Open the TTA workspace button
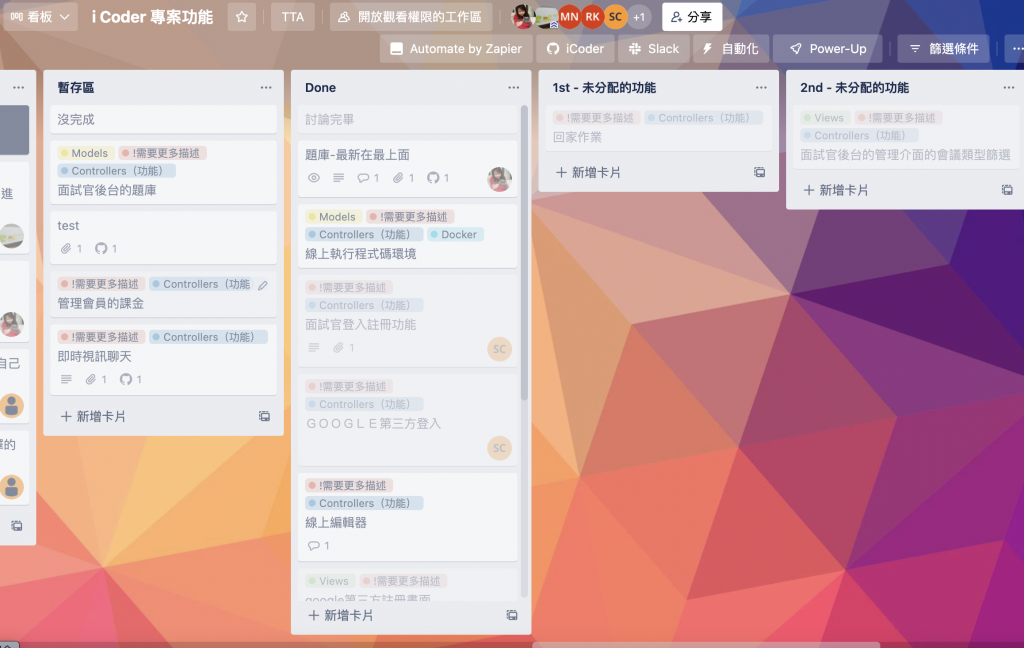 coord(293,17)
